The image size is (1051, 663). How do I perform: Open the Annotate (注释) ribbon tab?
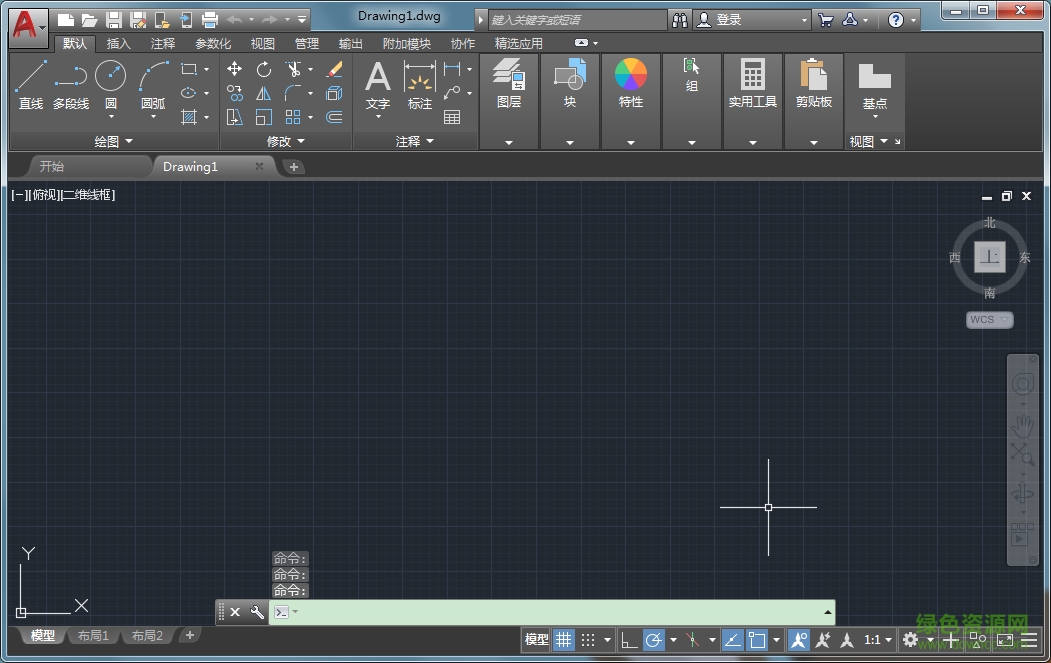[162, 43]
